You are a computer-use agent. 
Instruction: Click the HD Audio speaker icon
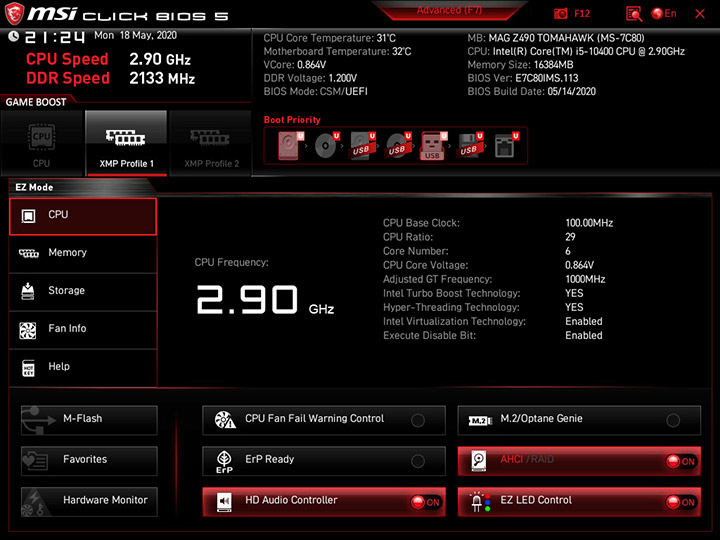[x=224, y=502]
